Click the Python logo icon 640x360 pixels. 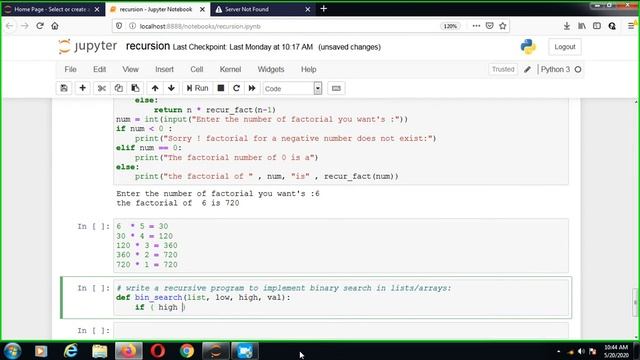coord(528,47)
